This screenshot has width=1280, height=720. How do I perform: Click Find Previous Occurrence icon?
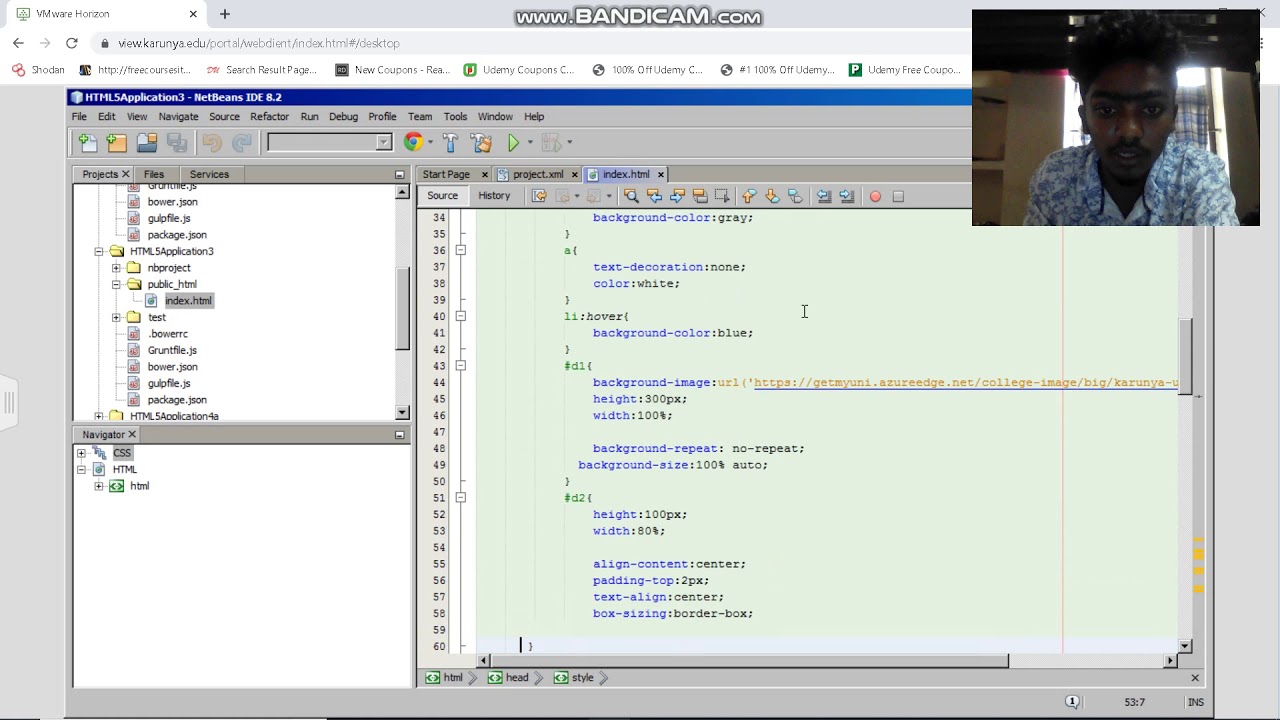[x=654, y=196]
